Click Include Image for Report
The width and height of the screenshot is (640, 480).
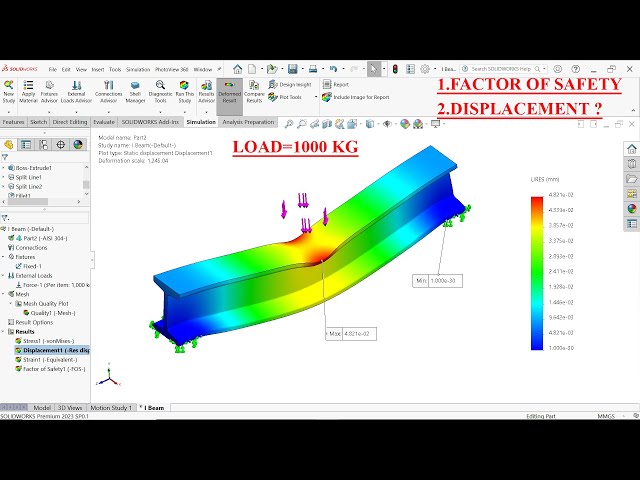click(x=356, y=97)
